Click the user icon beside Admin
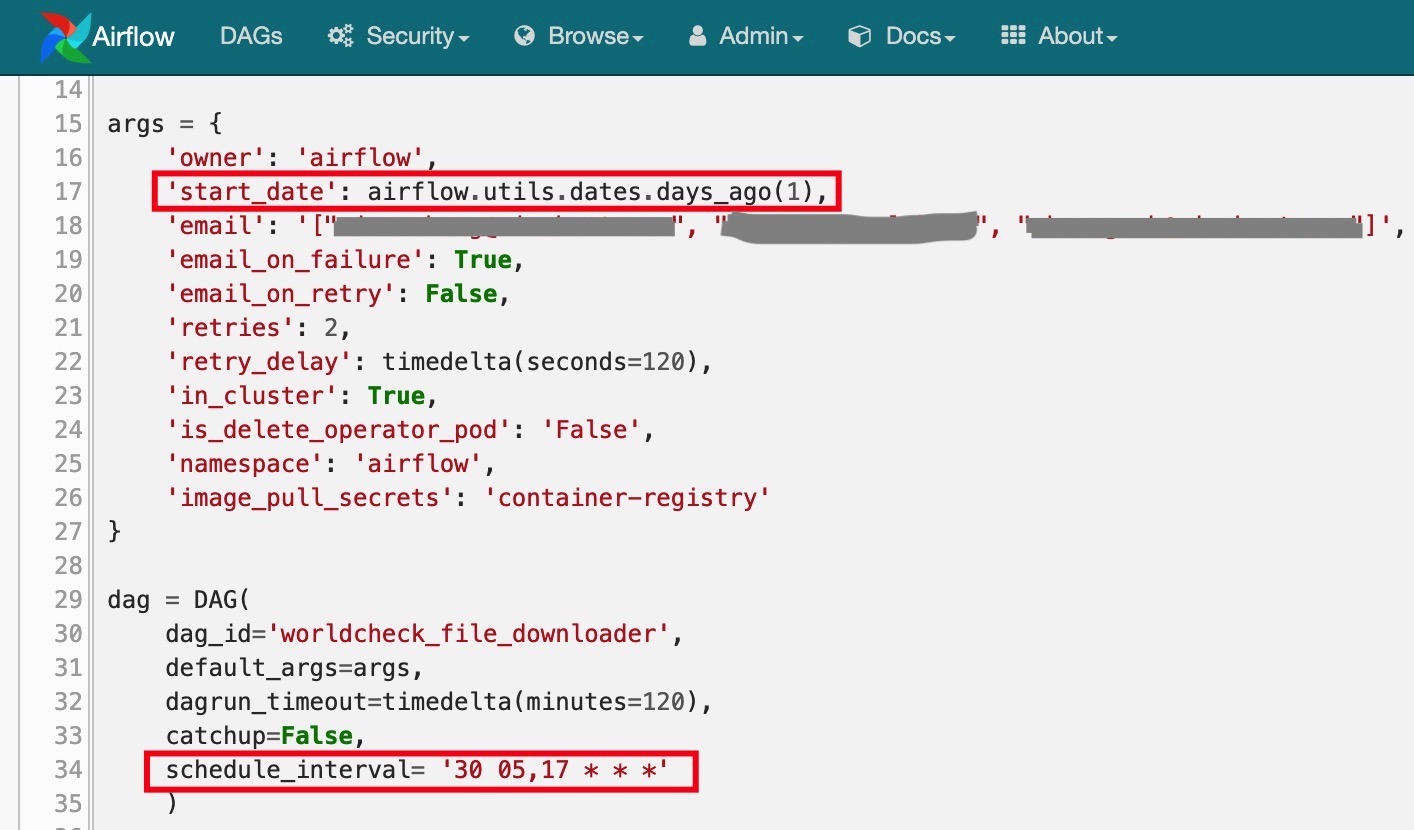This screenshot has width=1414, height=830. click(698, 37)
